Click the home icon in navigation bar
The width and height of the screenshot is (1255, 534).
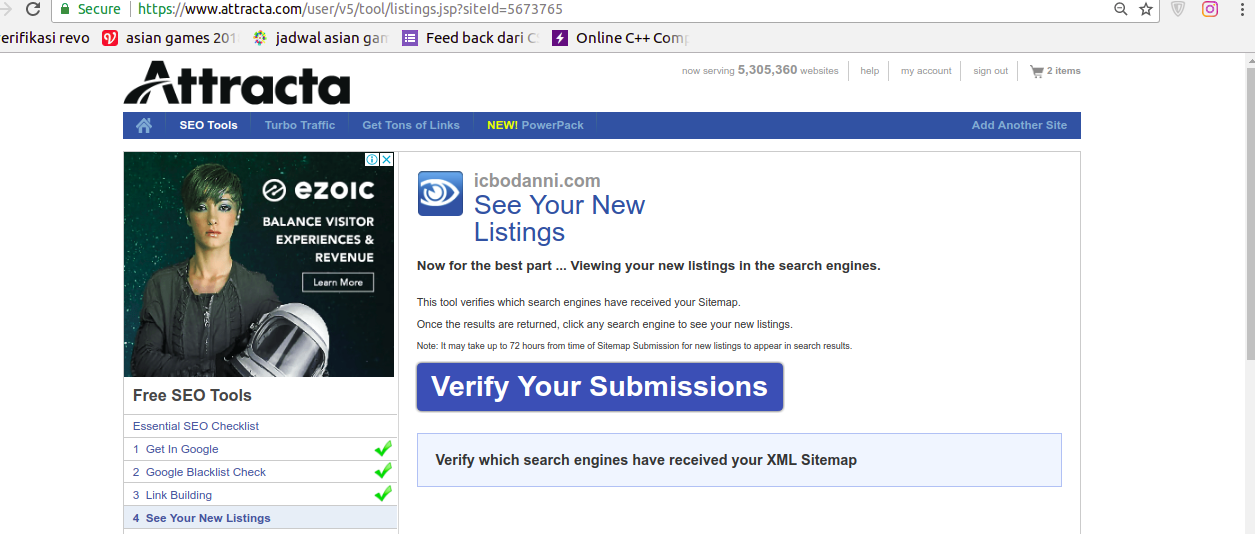pos(145,125)
